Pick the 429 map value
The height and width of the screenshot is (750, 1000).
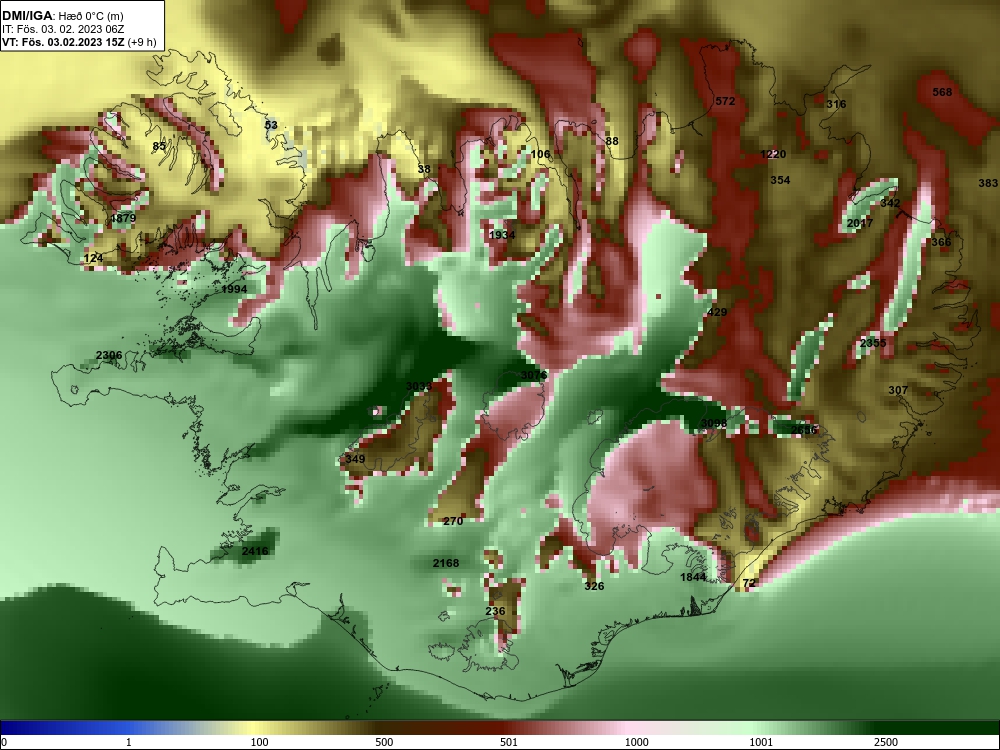pos(717,312)
